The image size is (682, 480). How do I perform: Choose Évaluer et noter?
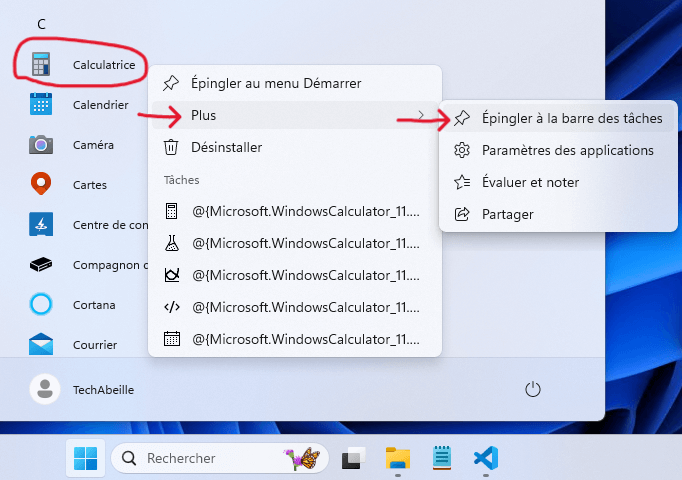click(x=558, y=182)
